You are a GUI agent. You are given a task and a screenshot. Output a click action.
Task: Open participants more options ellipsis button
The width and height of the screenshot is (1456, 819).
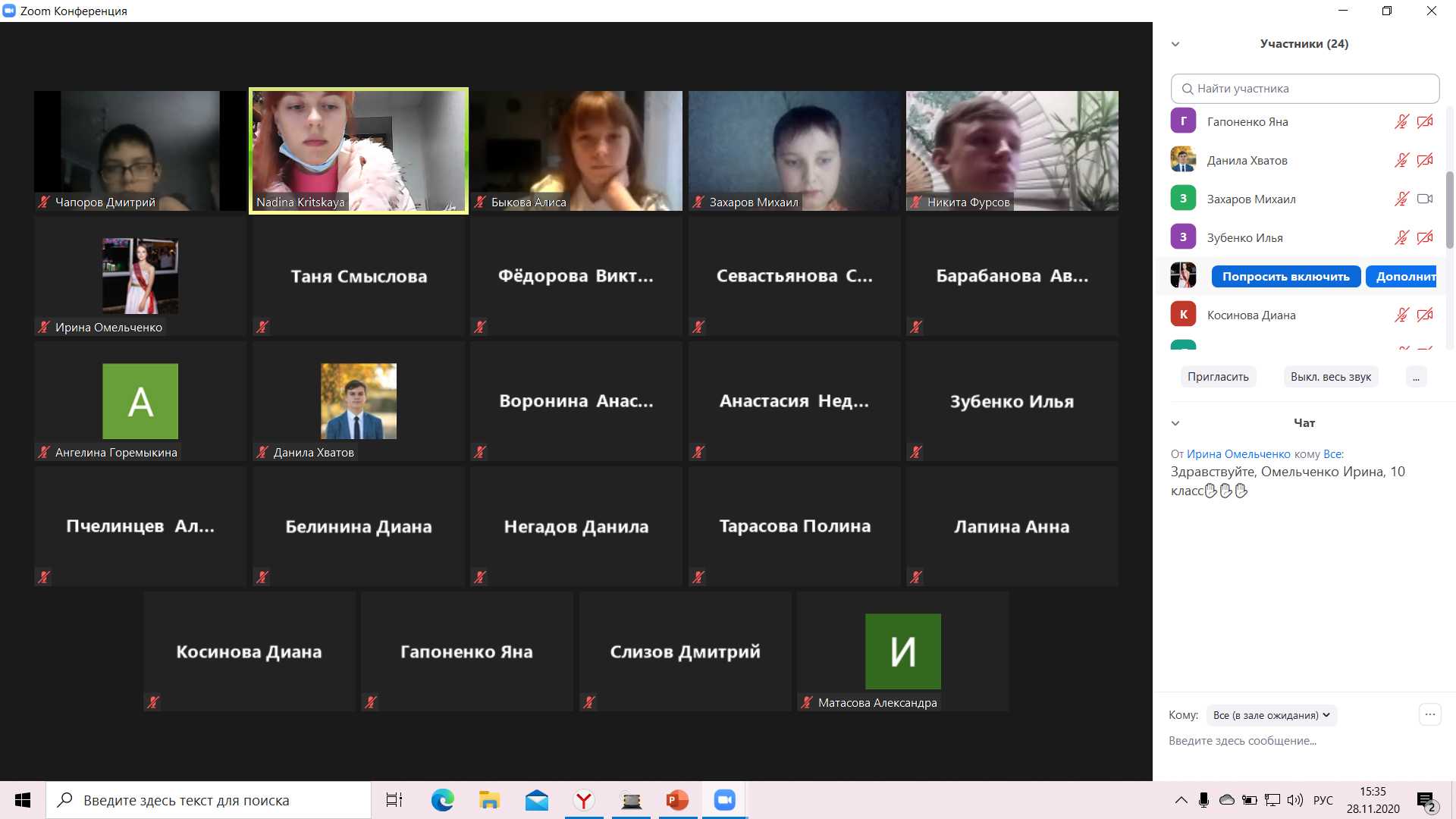(1416, 377)
